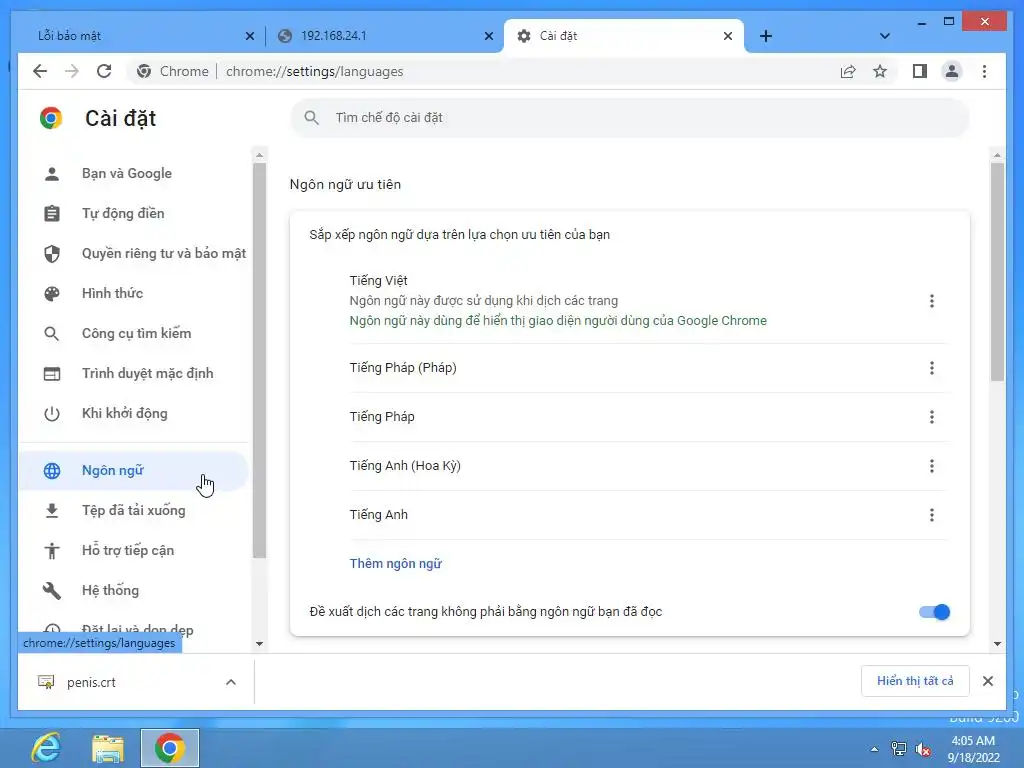Click the Ngôn ngữ ưu tiên heading
Screen dimensions: 1024x768
pyautogui.click(x=345, y=185)
